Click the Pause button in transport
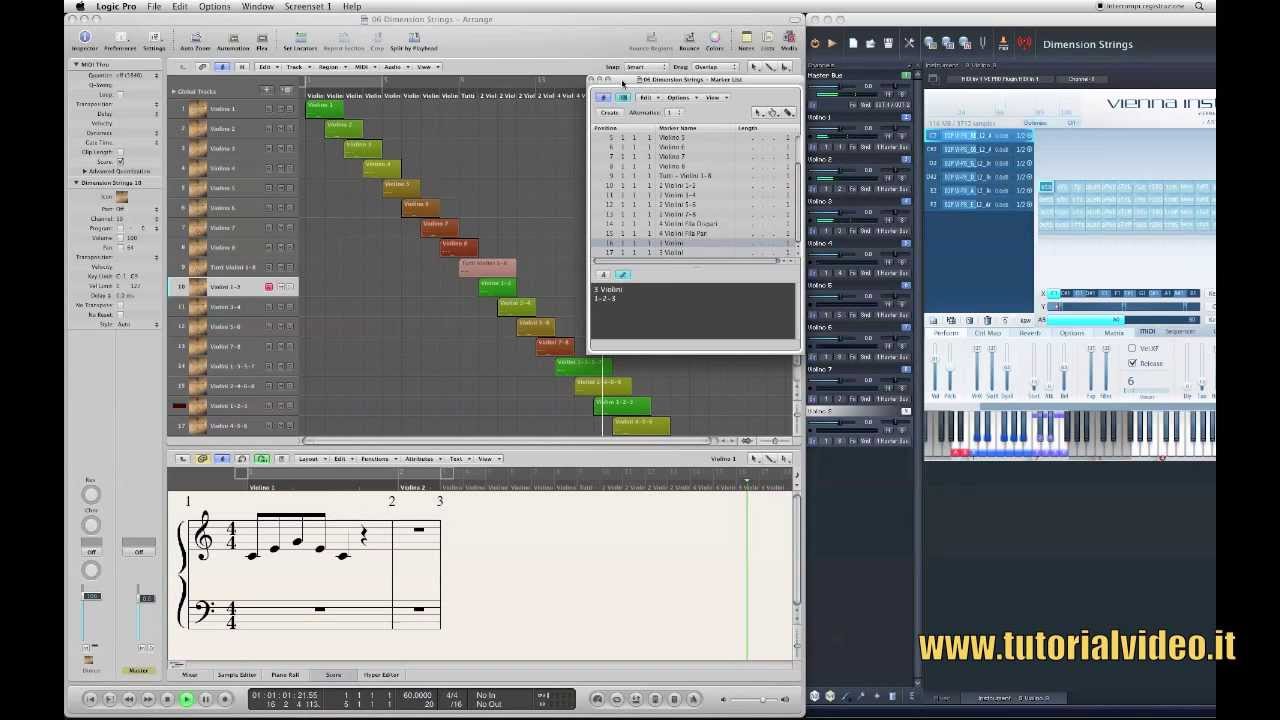The width and height of the screenshot is (1280, 720). [x=205, y=699]
